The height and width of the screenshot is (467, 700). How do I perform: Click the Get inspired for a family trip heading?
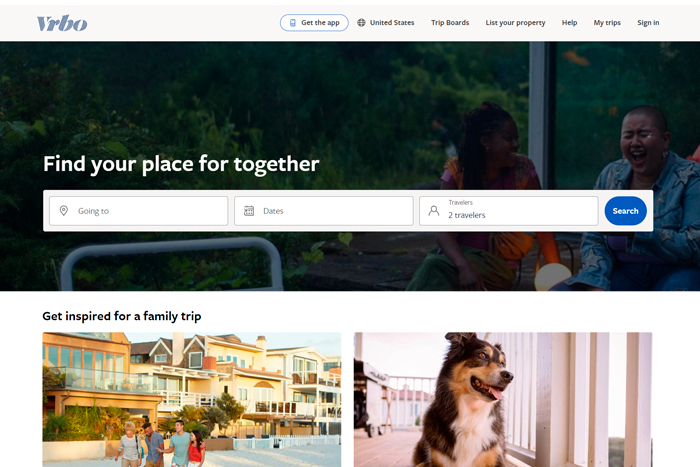[x=122, y=316]
